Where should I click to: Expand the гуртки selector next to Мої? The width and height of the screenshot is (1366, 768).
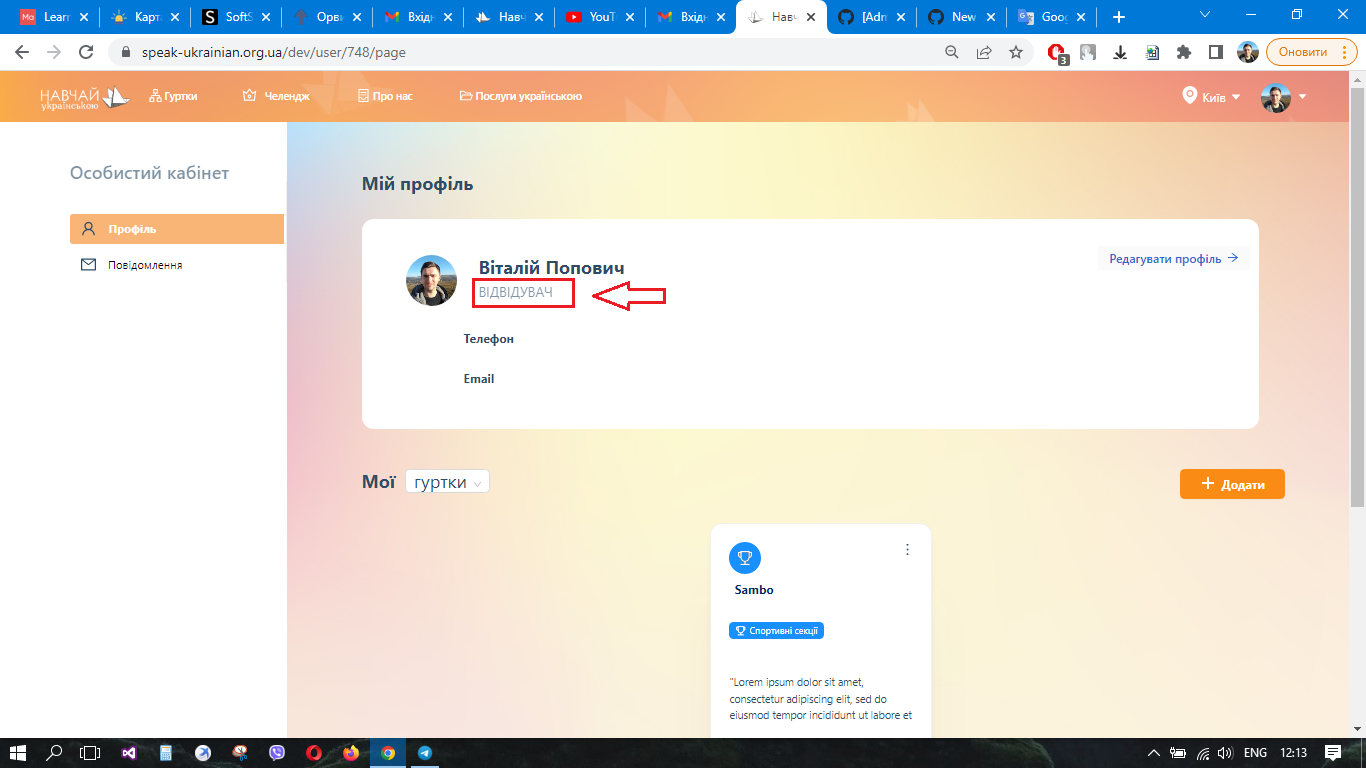tap(447, 483)
